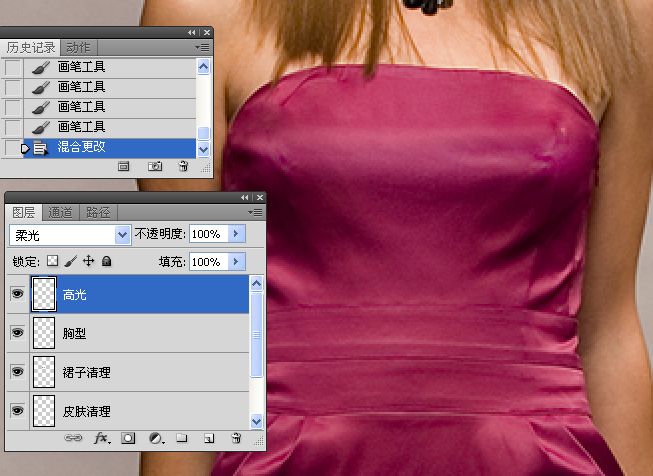This screenshot has width=653, height=476.
Task: Lock all padlock icon
Action: pyautogui.click(x=107, y=261)
